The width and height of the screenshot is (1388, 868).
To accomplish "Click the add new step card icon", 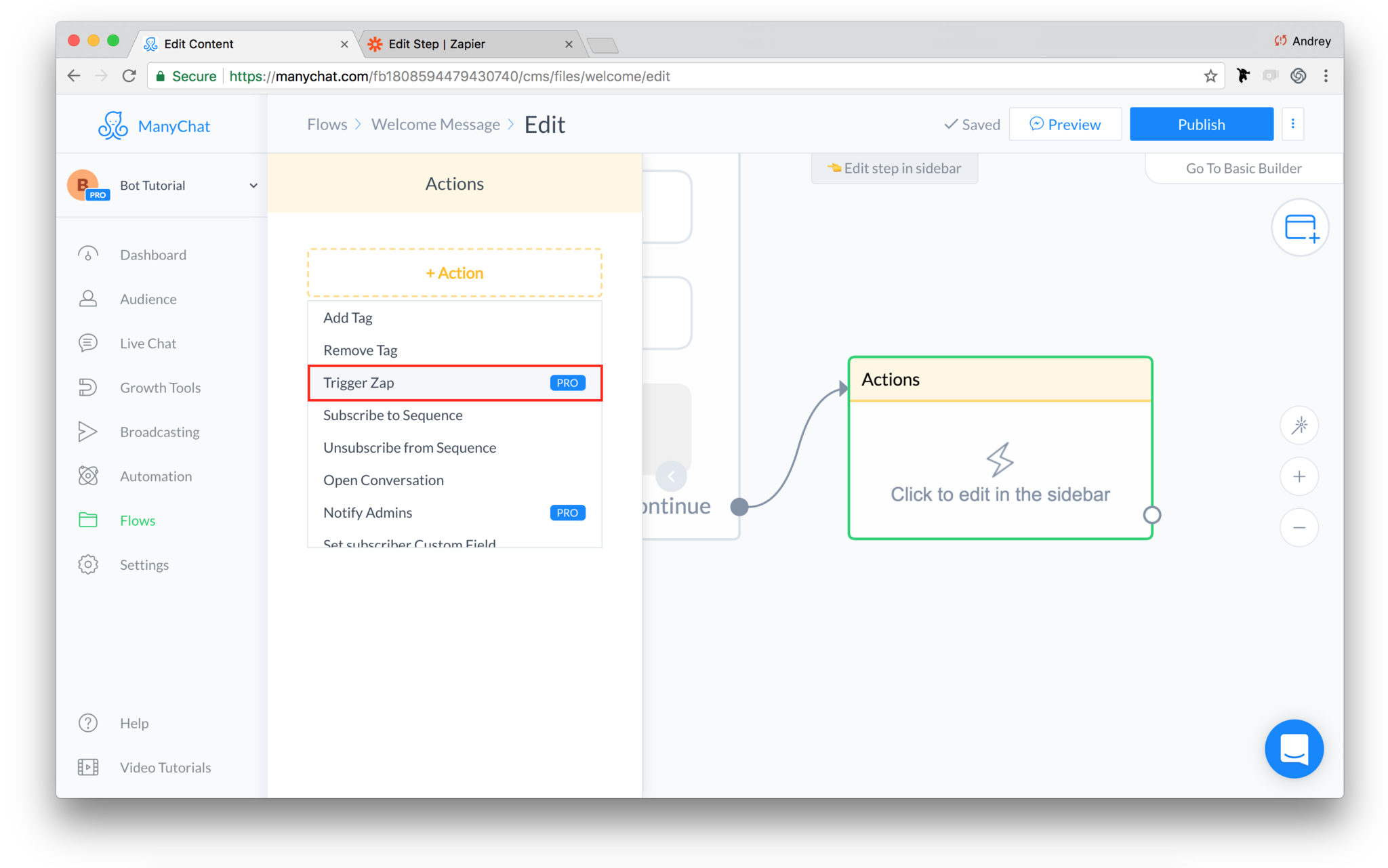I will pyautogui.click(x=1300, y=228).
